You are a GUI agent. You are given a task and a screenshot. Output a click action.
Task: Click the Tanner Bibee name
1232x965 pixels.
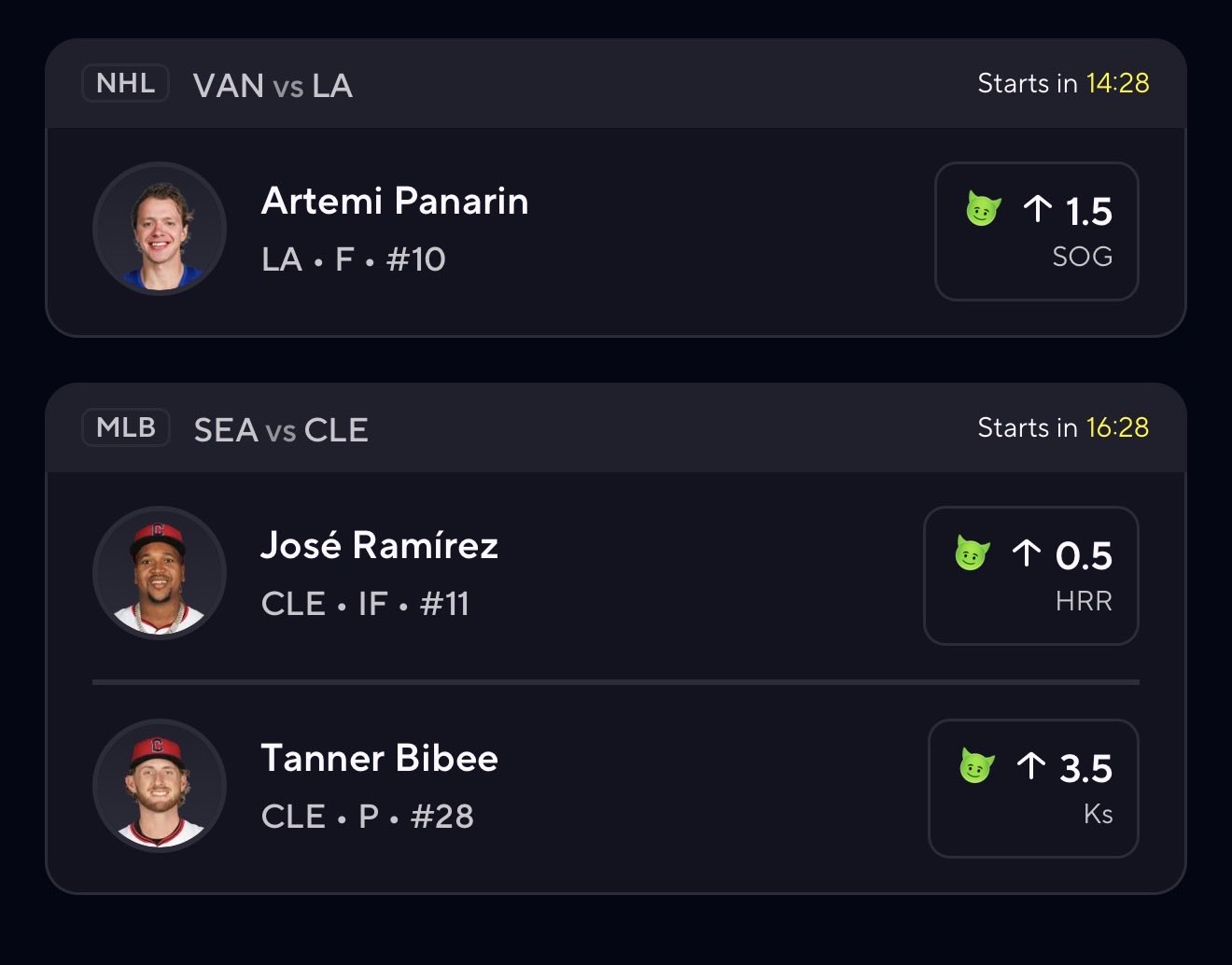pos(379,758)
